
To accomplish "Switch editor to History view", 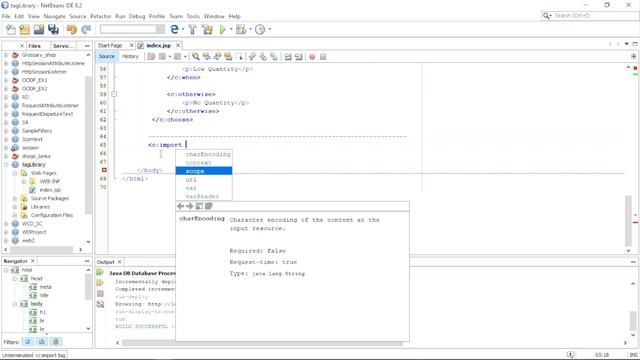I will (x=130, y=57).
